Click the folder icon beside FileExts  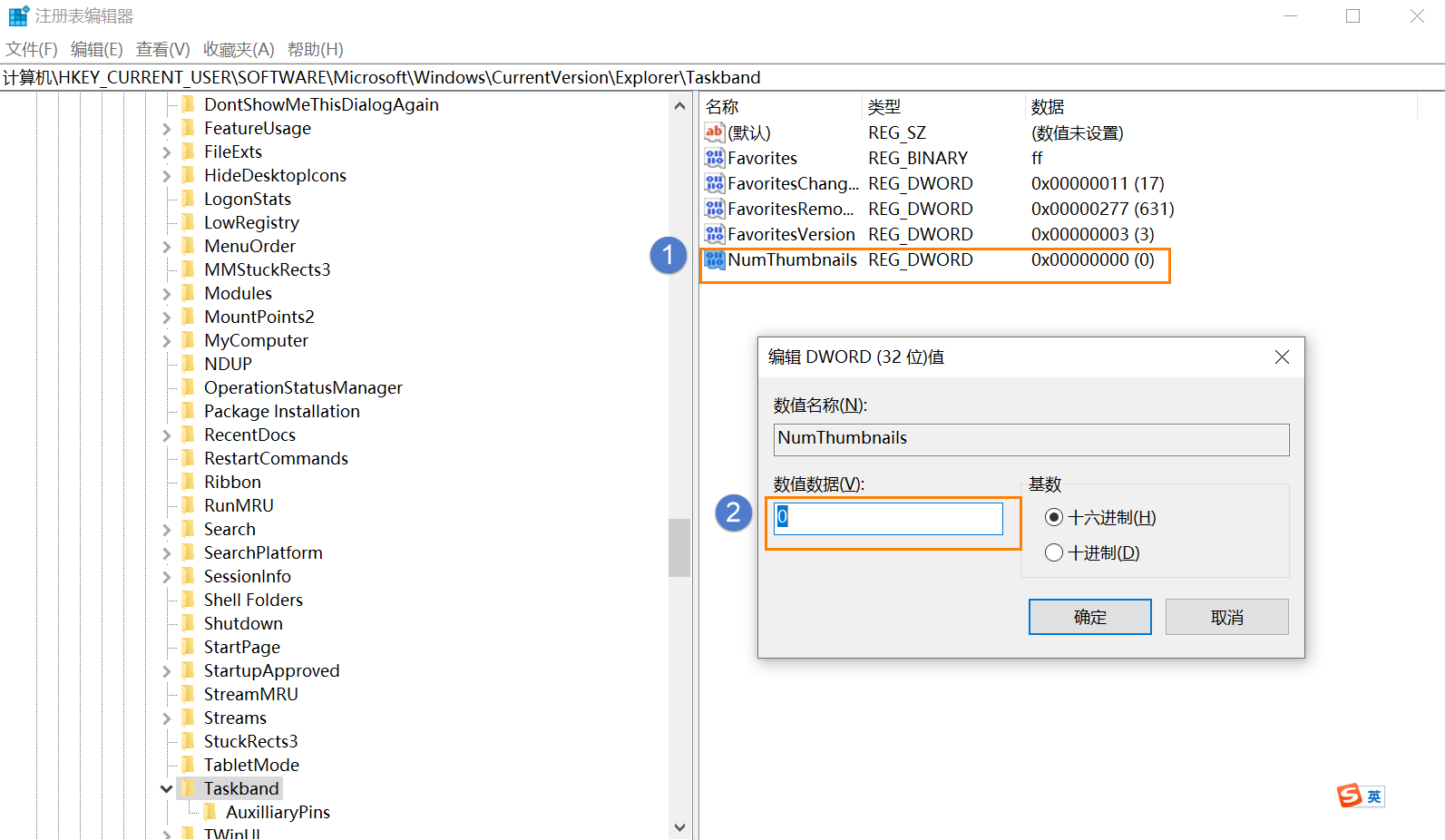pos(189,151)
